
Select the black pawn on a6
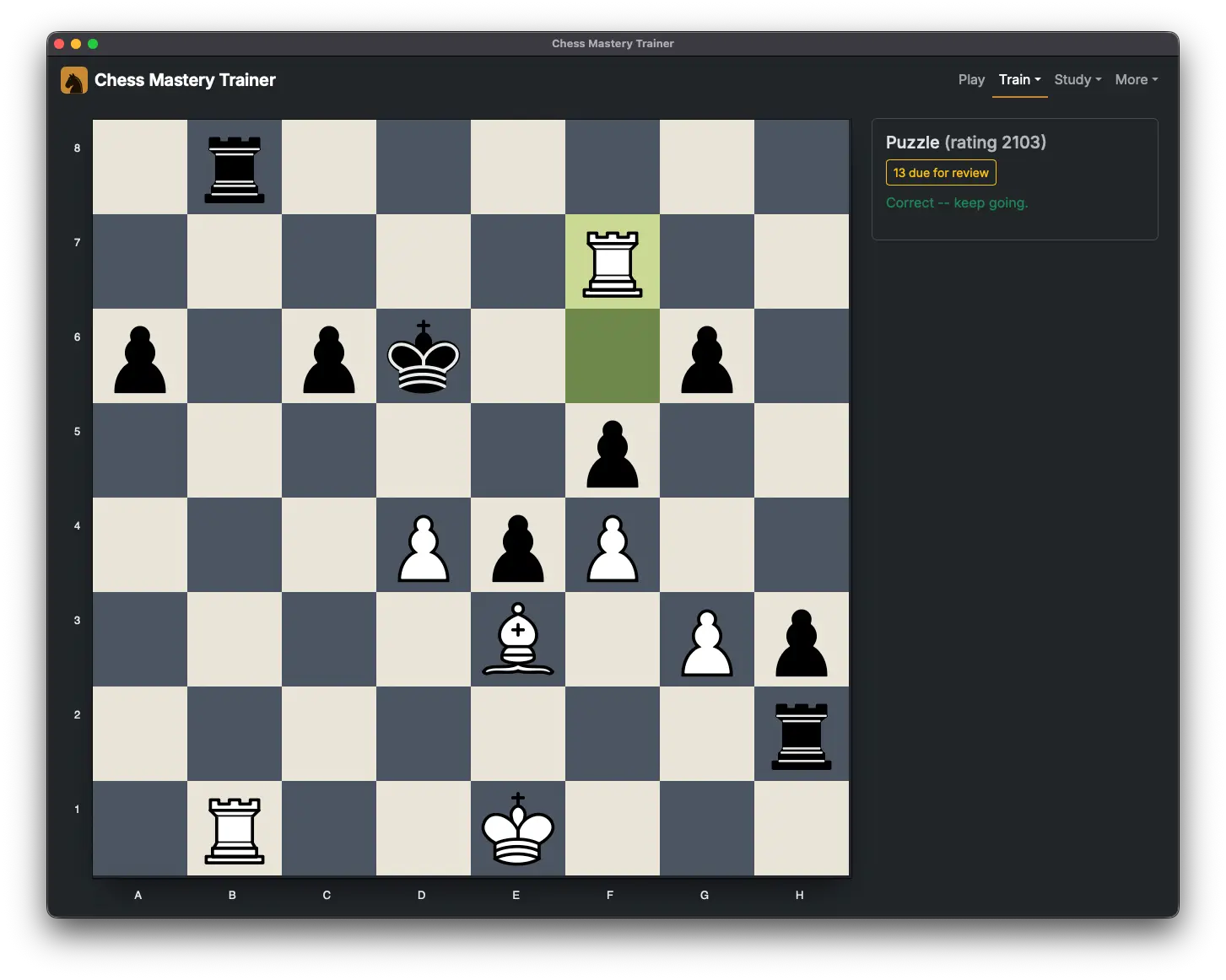coord(140,359)
